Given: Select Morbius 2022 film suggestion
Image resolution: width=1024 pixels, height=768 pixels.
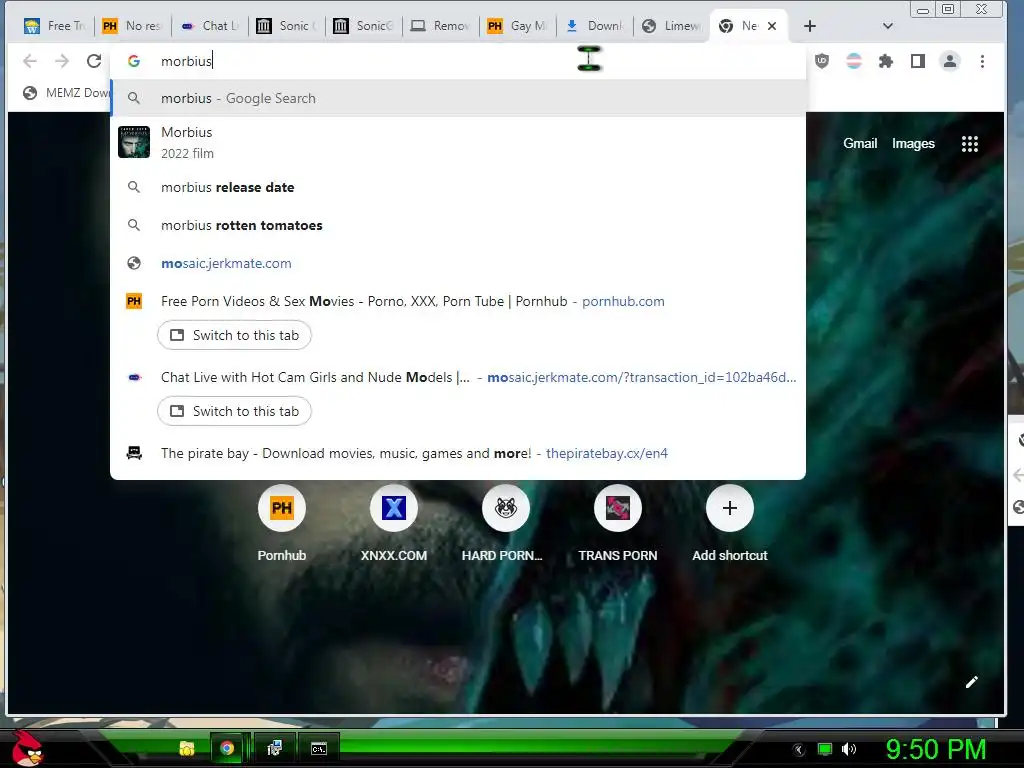Looking at the screenshot, I should point(458,142).
